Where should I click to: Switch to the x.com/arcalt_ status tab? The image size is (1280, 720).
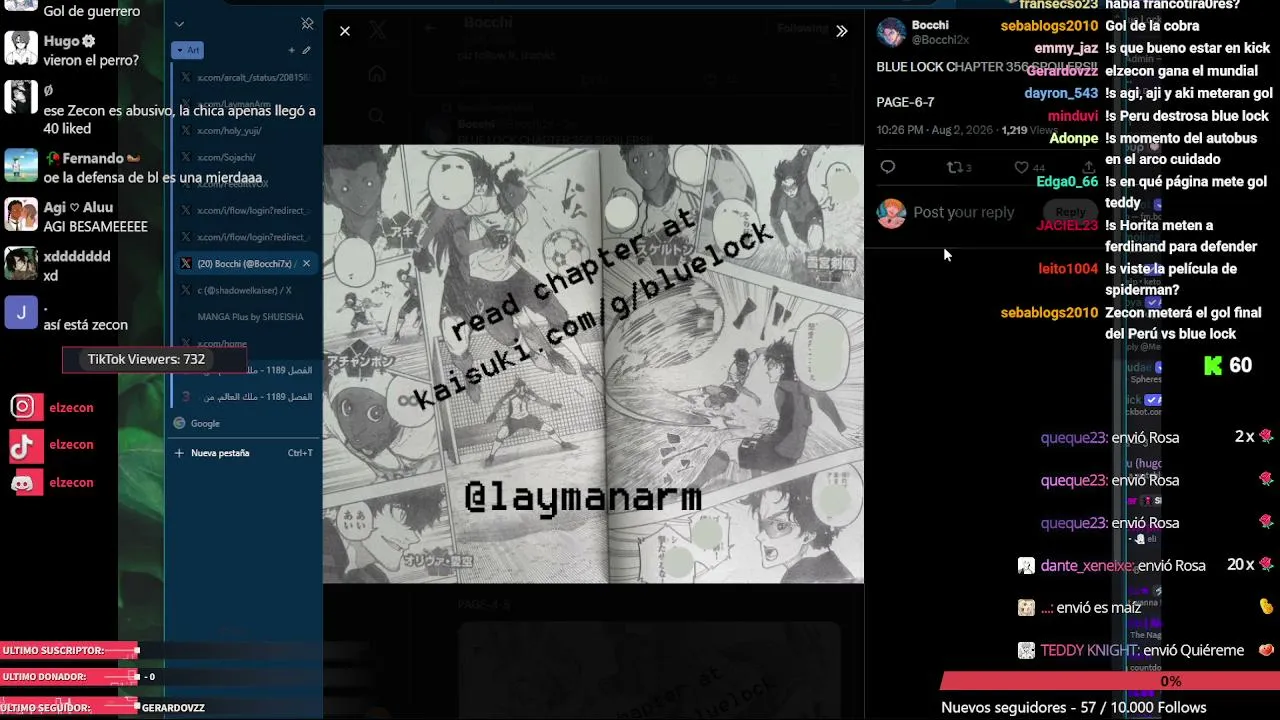point(245,77)
